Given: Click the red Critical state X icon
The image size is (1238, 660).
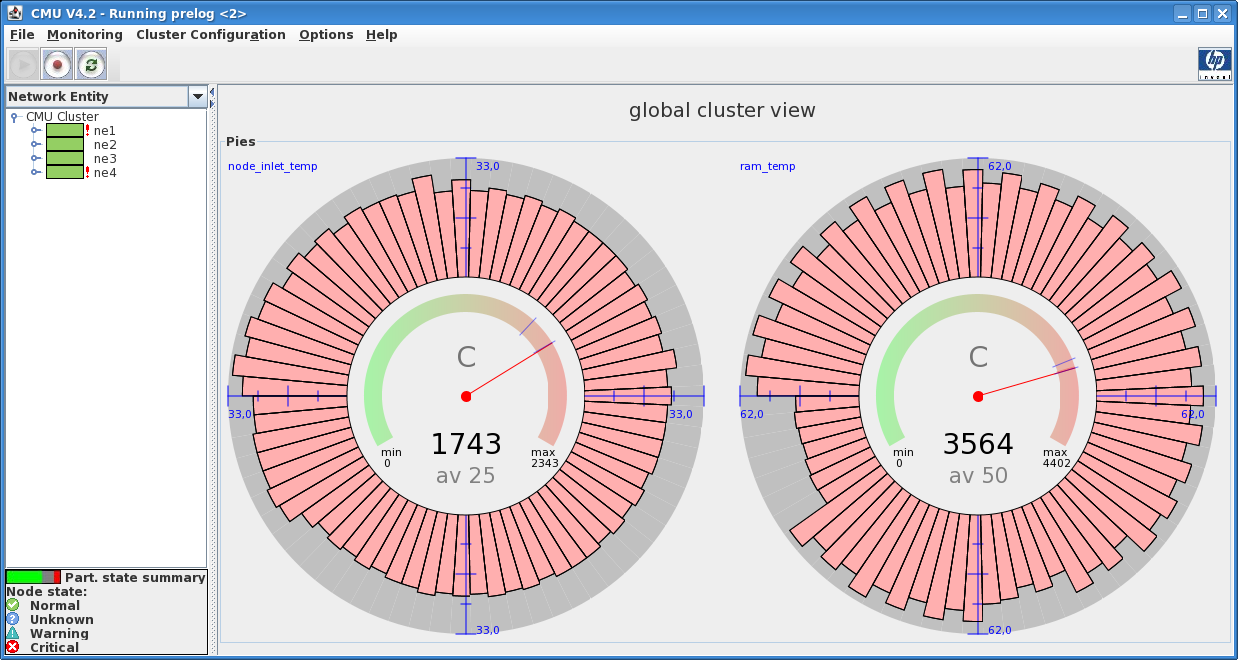Looking at the screenshot, I should [x=13, y=647].
